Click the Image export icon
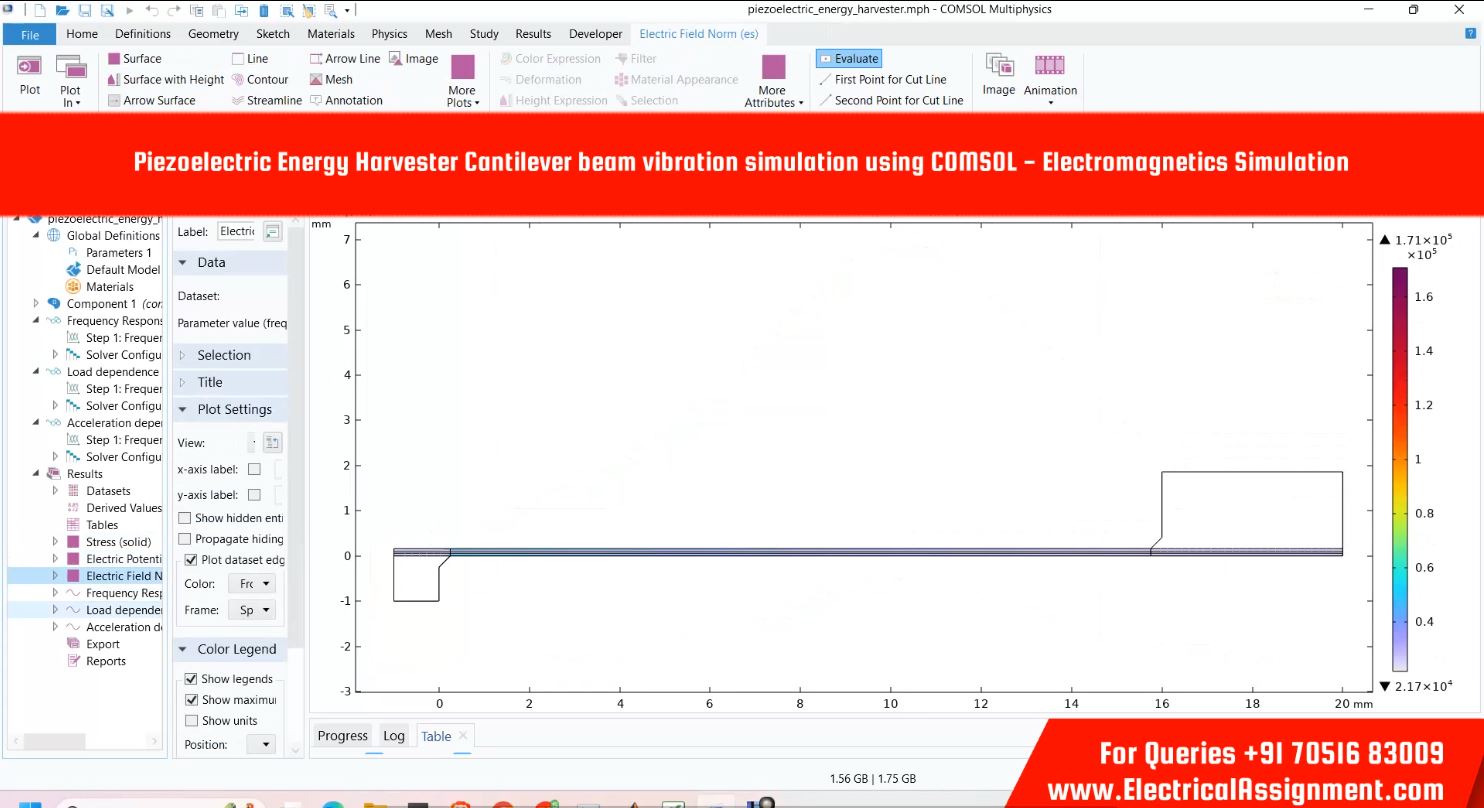The width and height of the screenshot is (1484, 808). click(998, 75)
